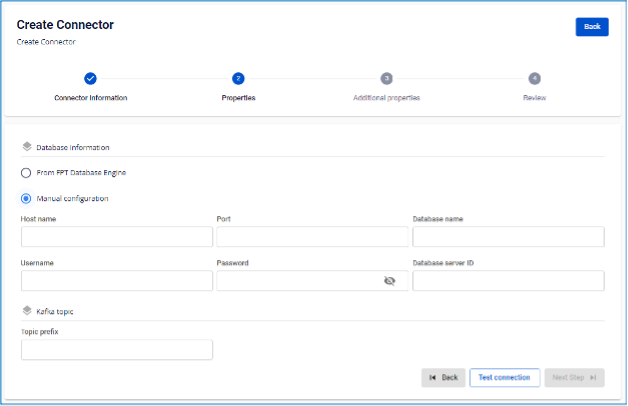This screenshot has width=628, height=406.
Task: Click the Kafka topic section heading
Action: 55,312
